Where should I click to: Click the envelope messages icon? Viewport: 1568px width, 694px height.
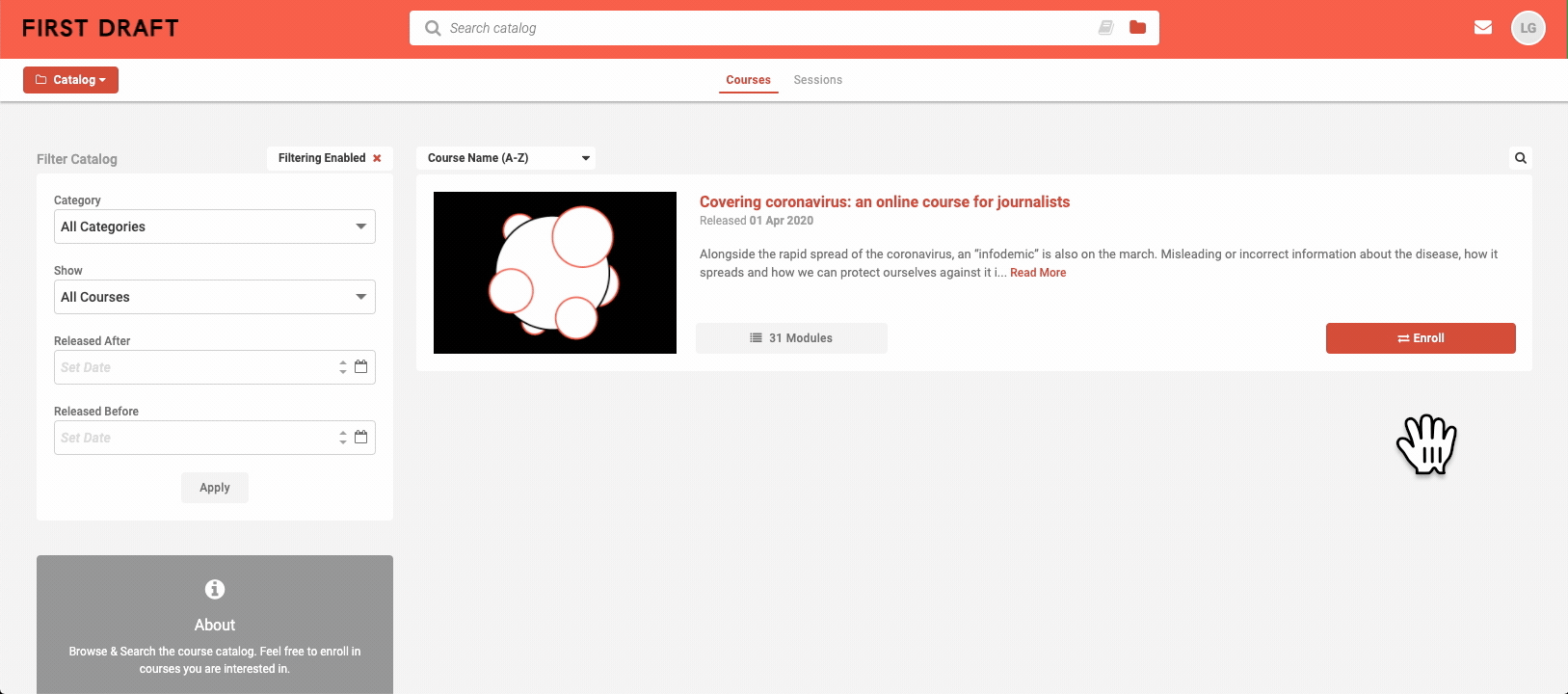click(1483, 28)
